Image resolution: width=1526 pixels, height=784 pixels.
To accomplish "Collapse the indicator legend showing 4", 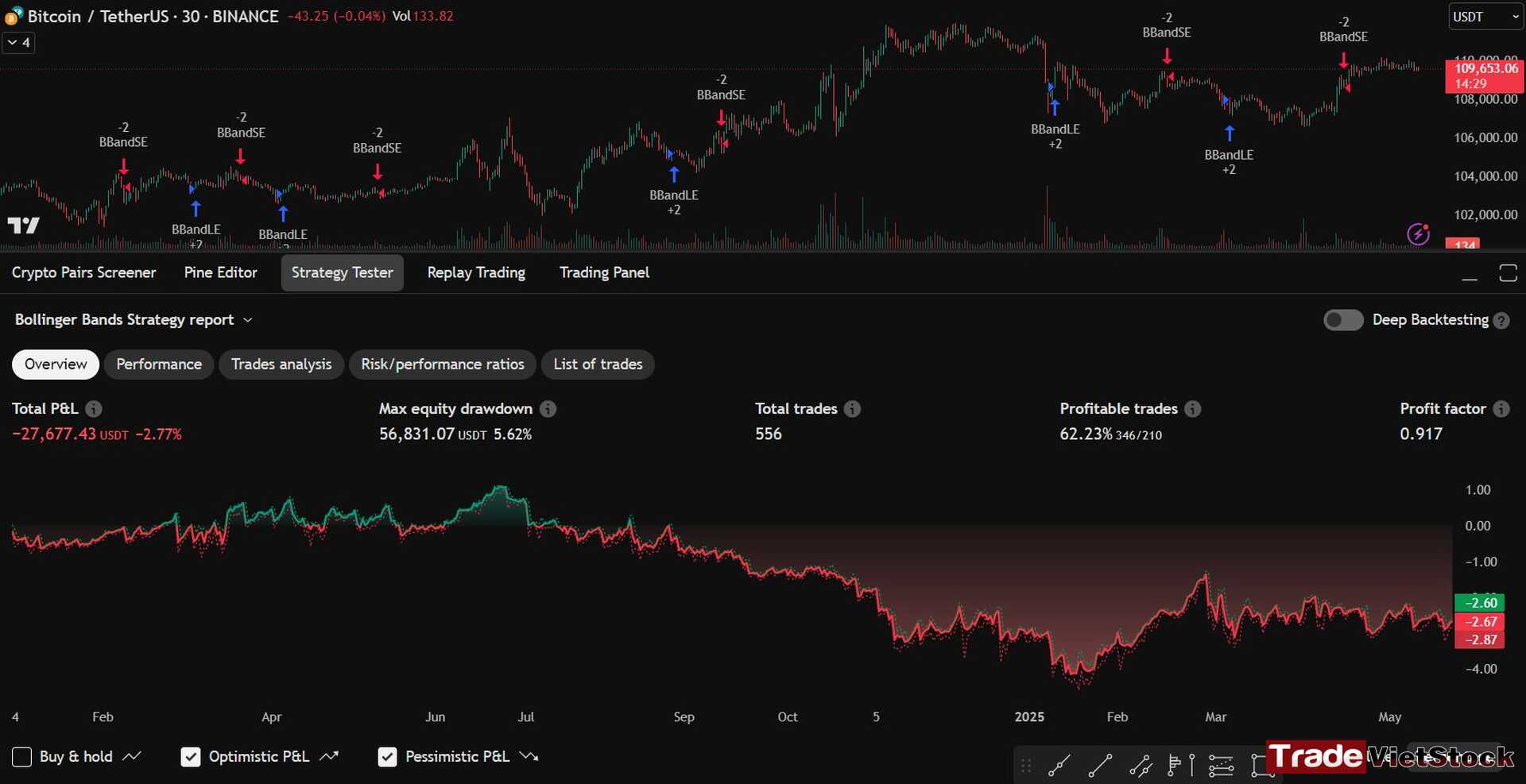I will tap(19, 43).
